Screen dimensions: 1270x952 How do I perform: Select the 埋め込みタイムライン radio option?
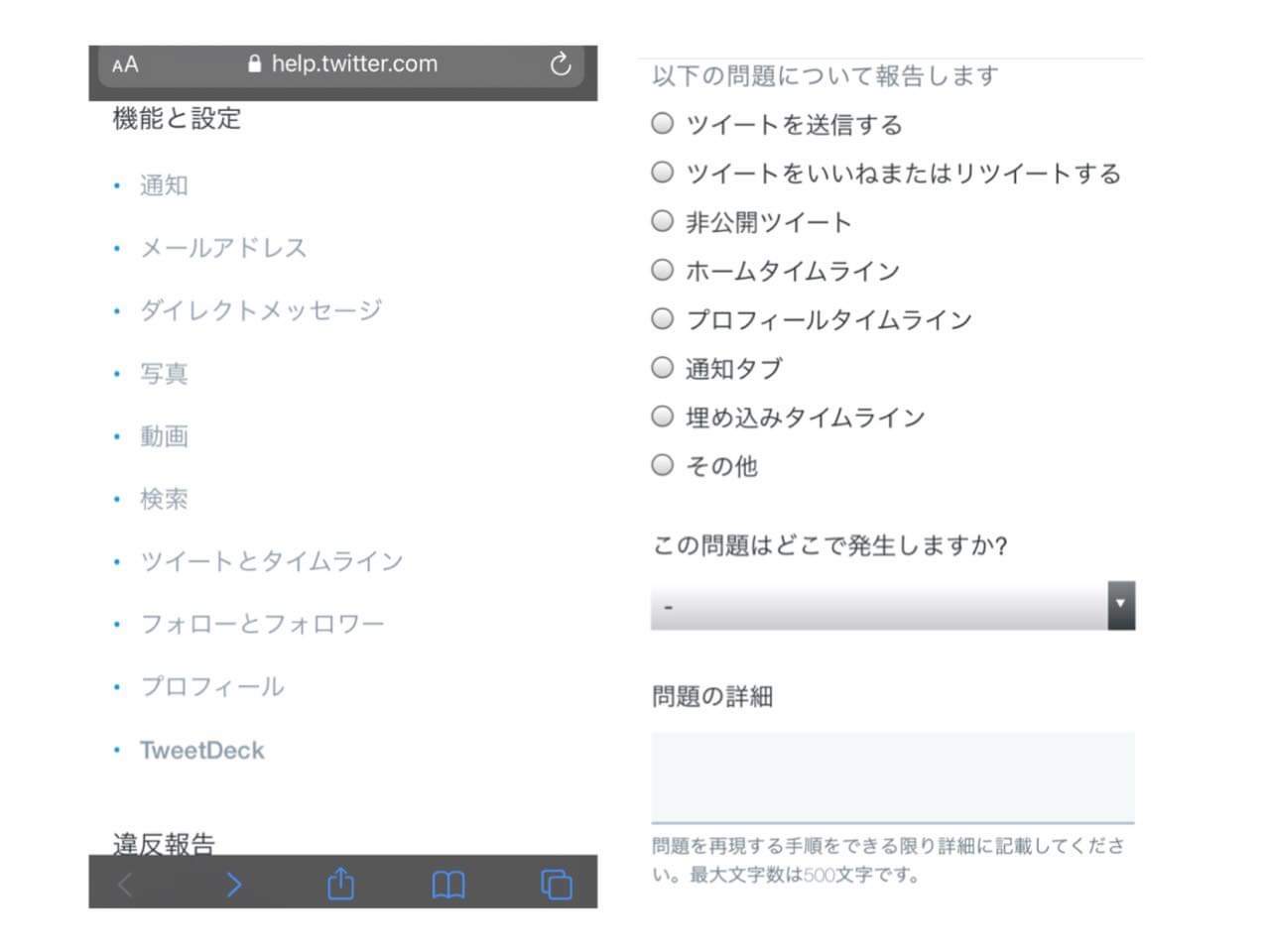663,416
